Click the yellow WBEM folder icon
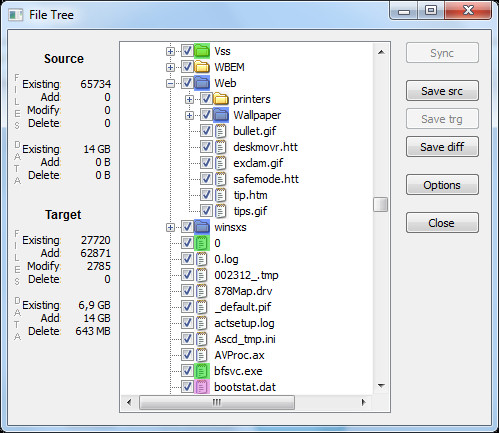This screenshot has width=499, height=433. tap(202, 67)
